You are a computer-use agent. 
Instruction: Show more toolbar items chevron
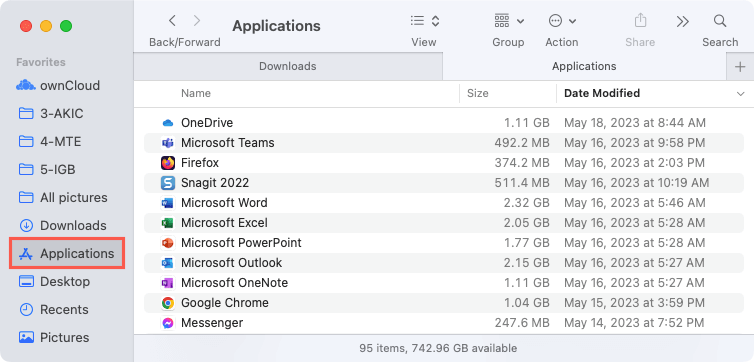[x=682, y=21]
